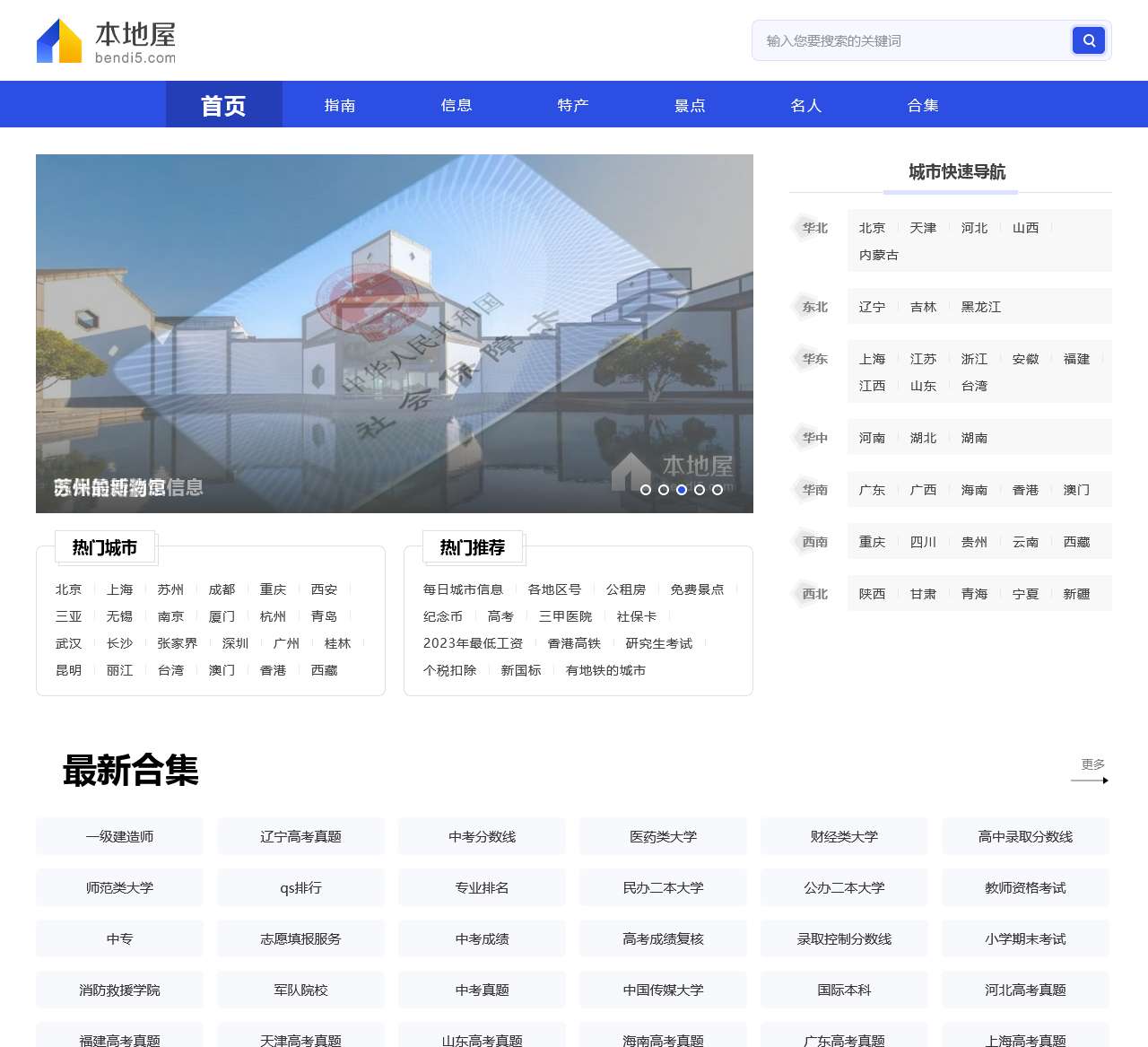Open 有地铁的城市 recommendation
The image size is (1148, 1047).
(x=605, y=670)
